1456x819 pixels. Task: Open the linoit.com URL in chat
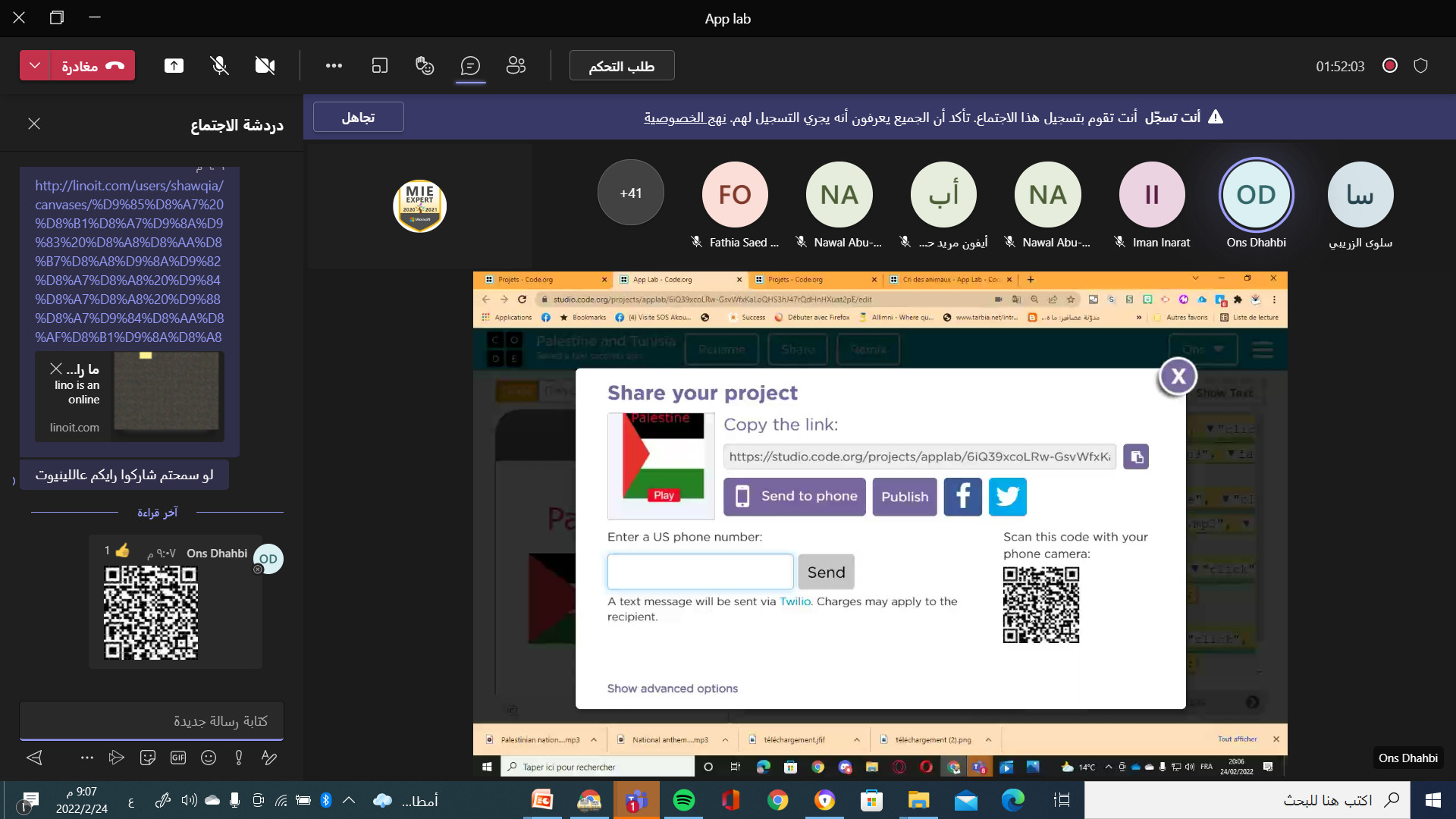click(129, 261)
